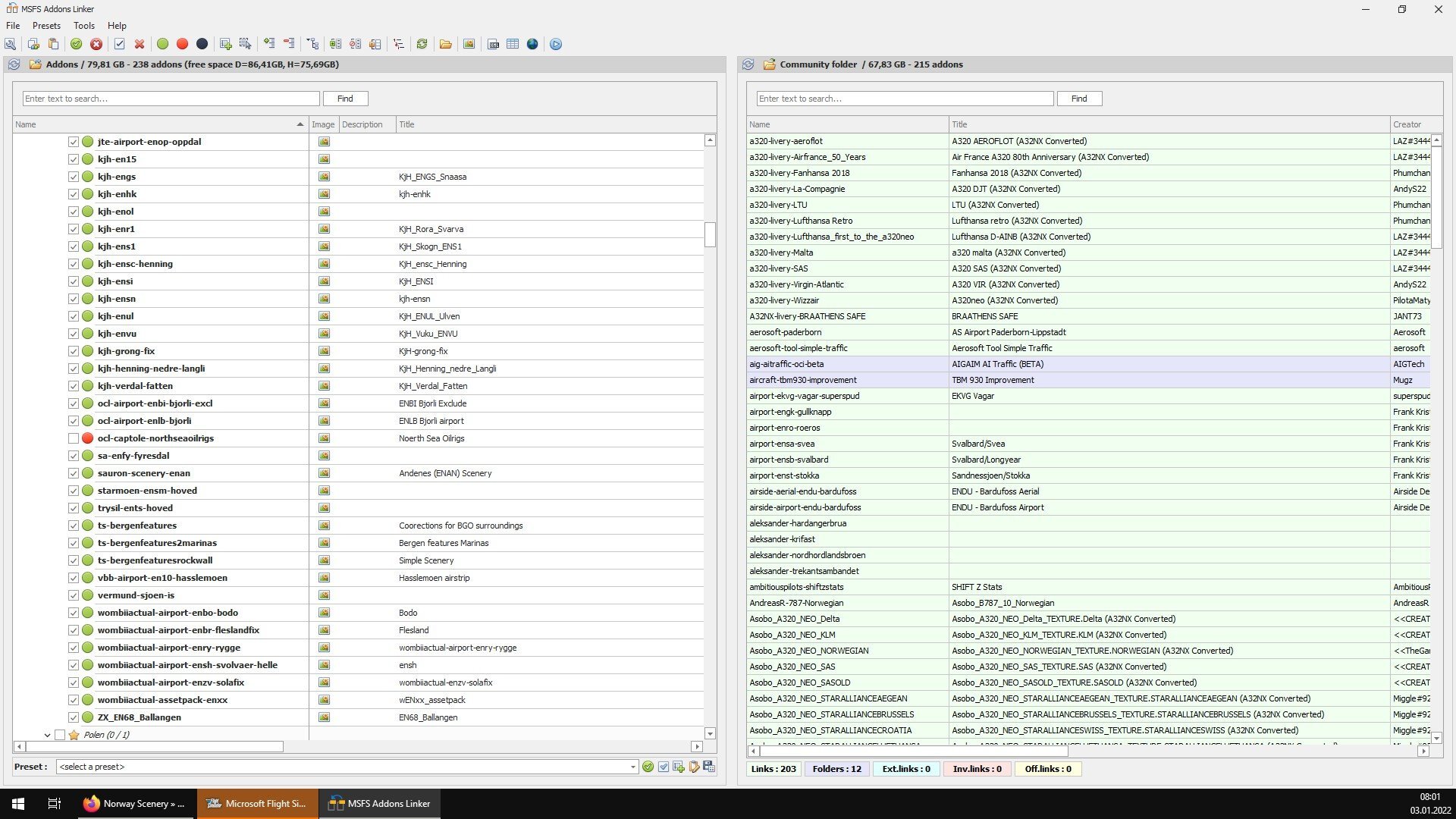Expand Polen (0/1) tree item
Viewport: 1456px width, 819px height.
coord(47,734)
